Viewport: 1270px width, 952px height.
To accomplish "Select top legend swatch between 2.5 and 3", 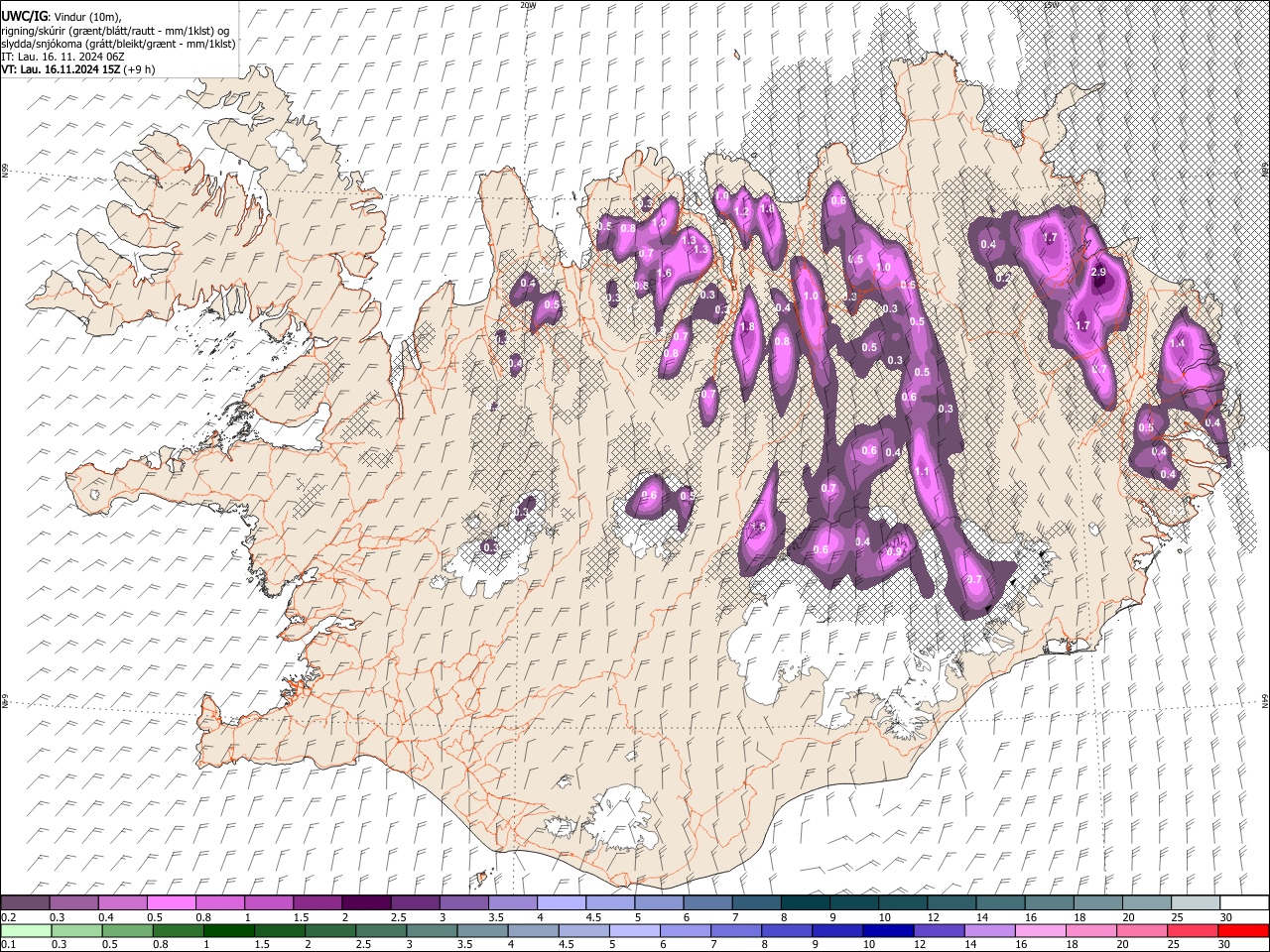I will pos(415,902).
